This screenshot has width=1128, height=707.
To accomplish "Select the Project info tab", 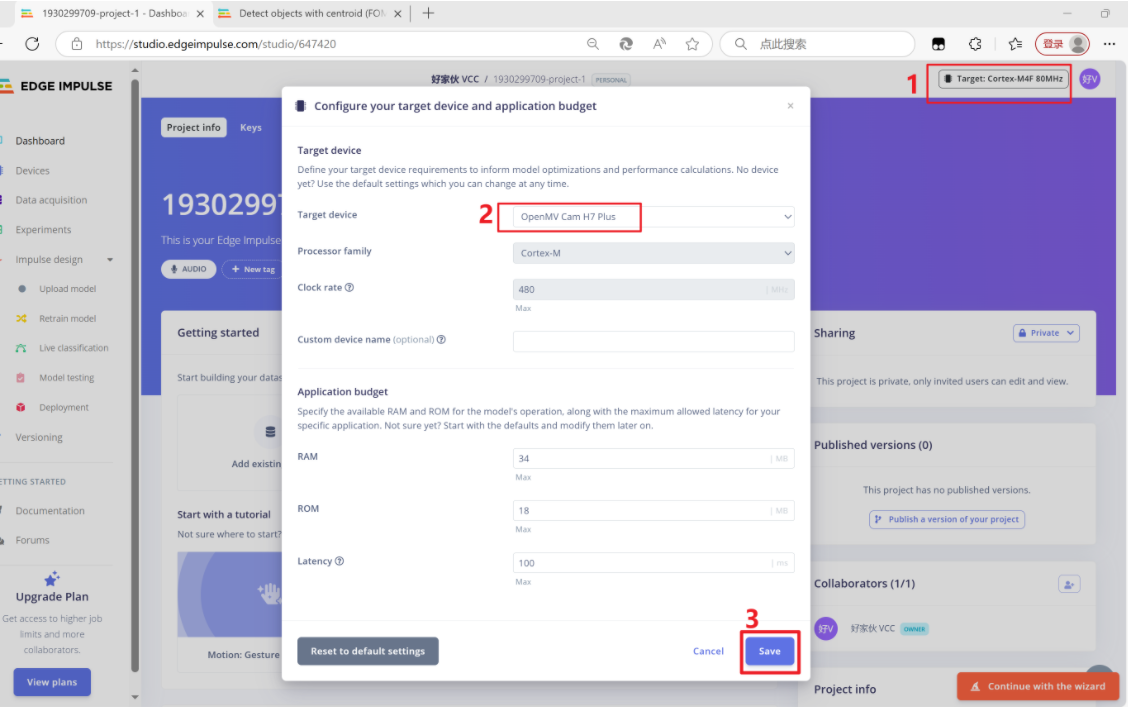I will click(x=194, y=127).
